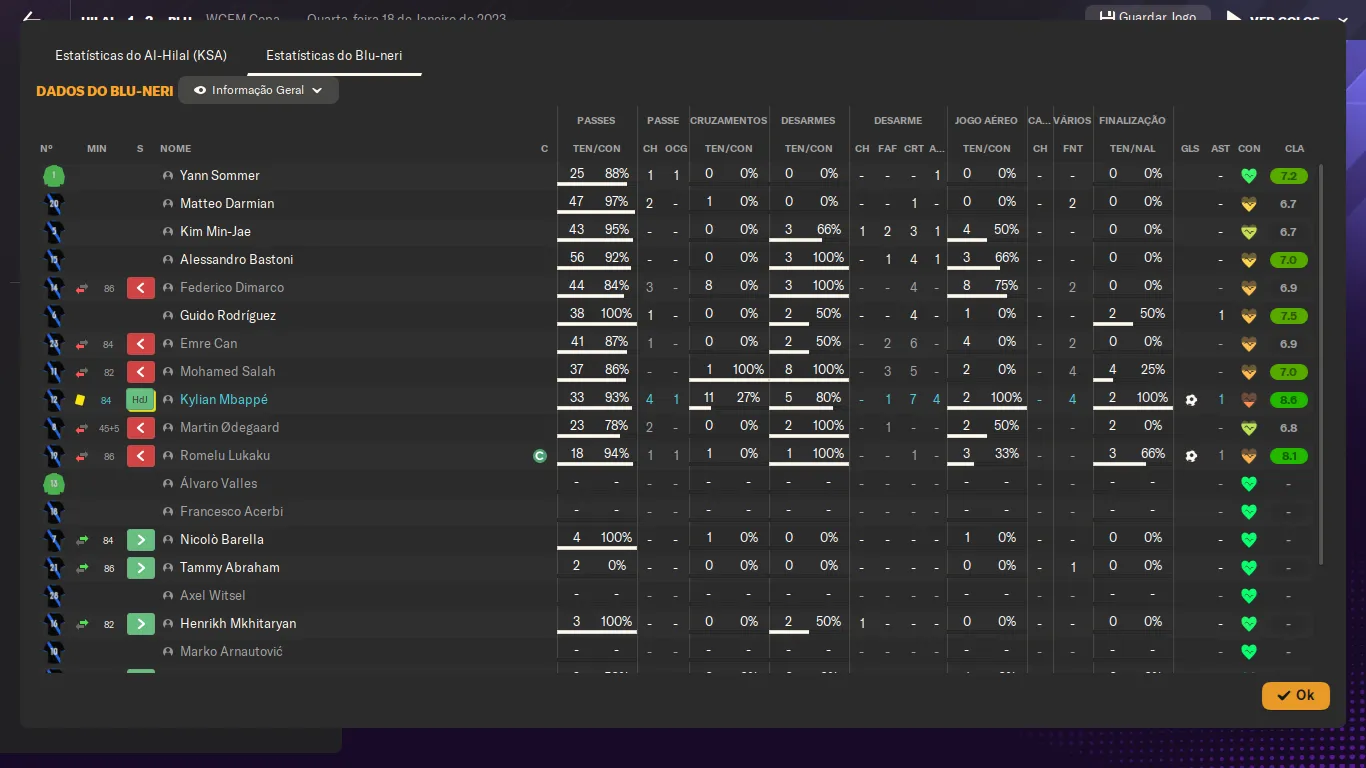Open the Informação Geral view dropdown
The height and width of the screenshot is (768, 1366).
click(259, 90)
